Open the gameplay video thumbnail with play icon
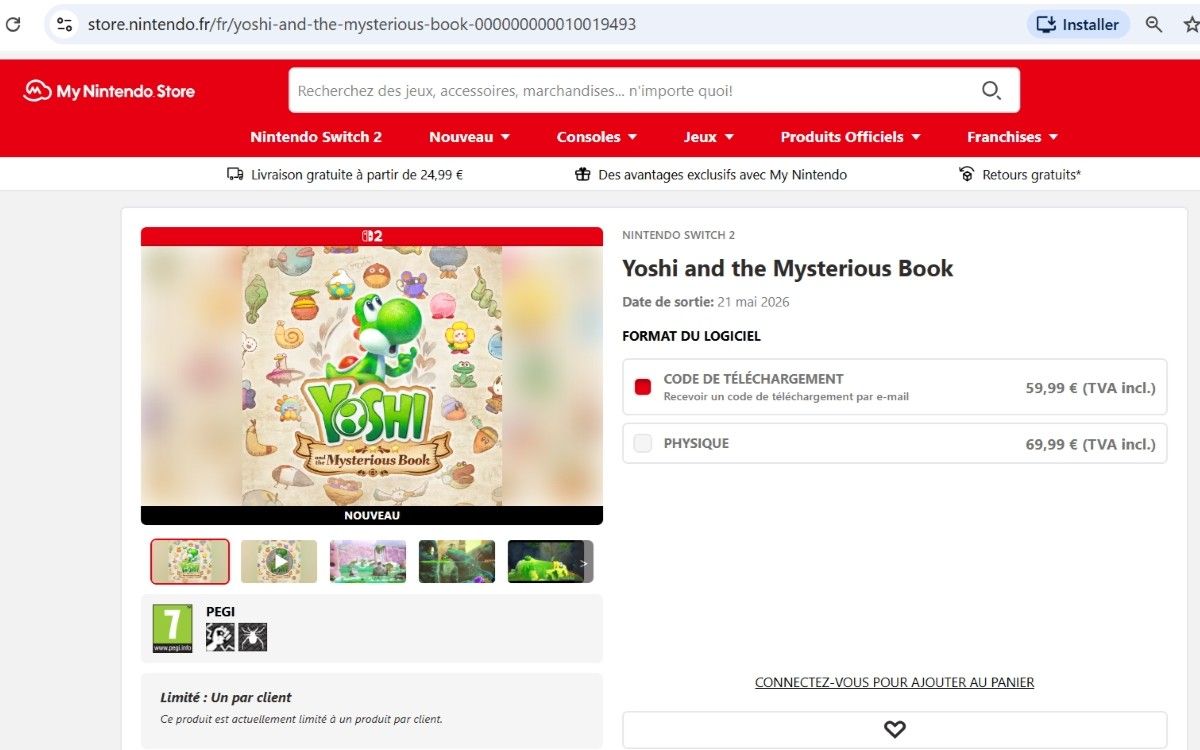The width and height of the screenshot is (1200, 750). [x=278, y=561]
